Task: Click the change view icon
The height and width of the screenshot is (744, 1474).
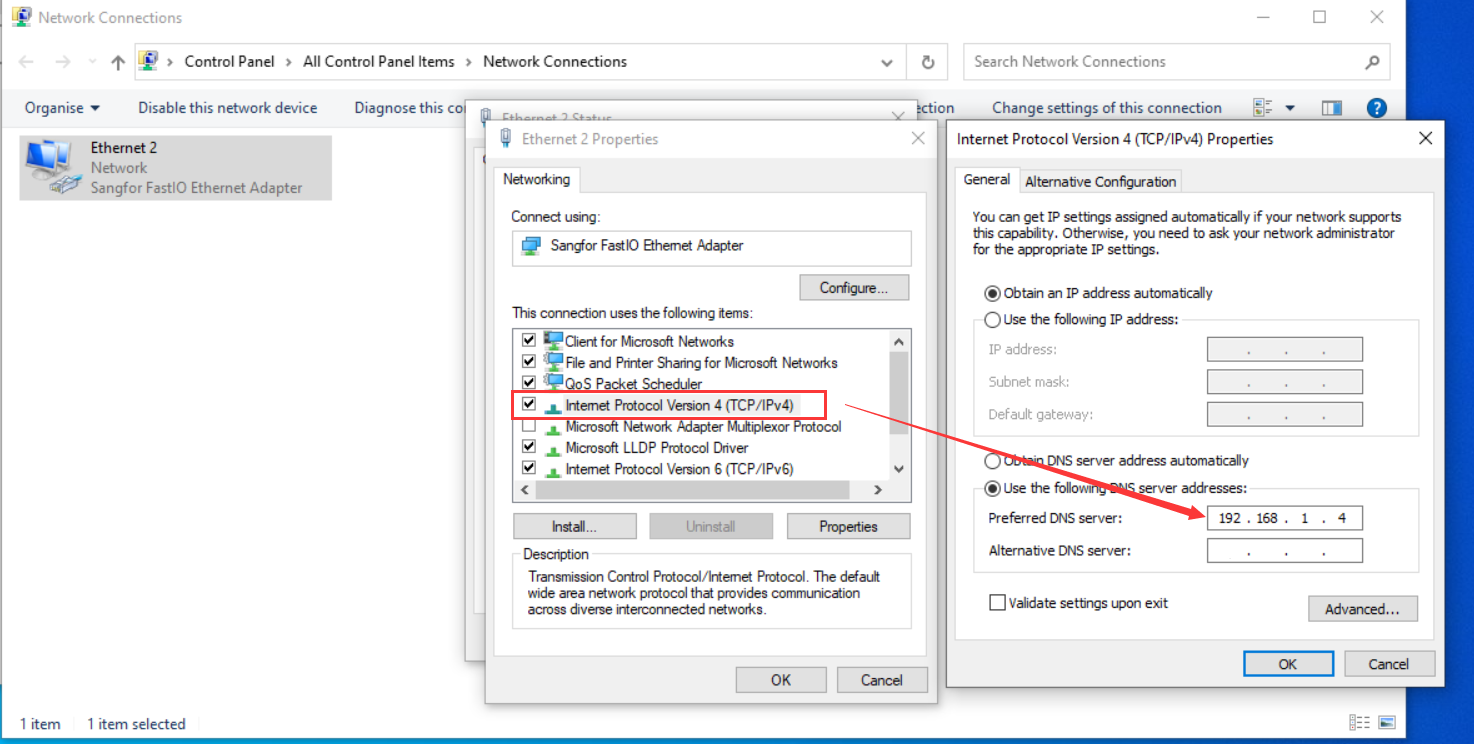Action: (1262, 108)
